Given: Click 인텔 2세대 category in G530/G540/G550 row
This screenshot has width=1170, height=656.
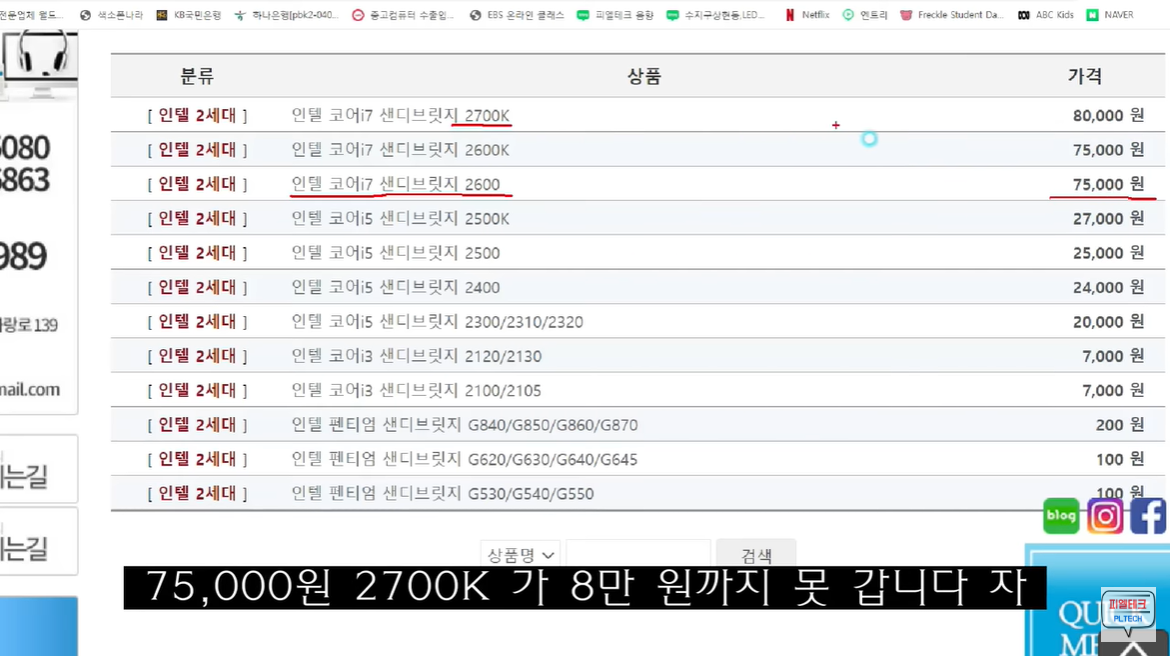Looking at the screenshot, I should coord(197,493).
